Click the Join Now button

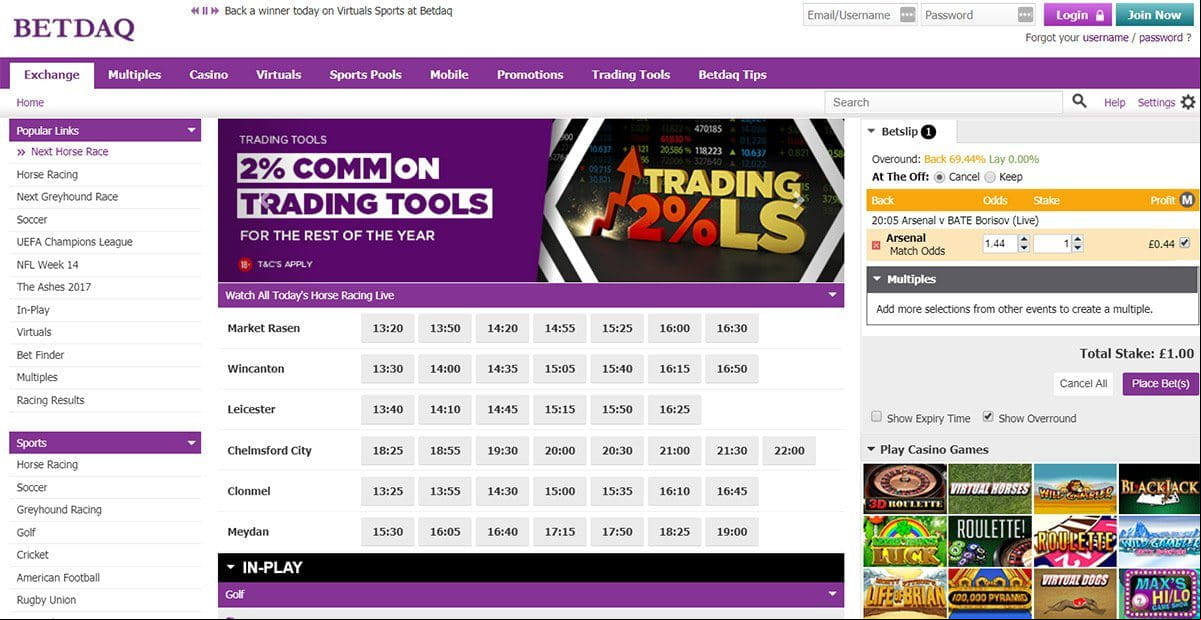1154,15
